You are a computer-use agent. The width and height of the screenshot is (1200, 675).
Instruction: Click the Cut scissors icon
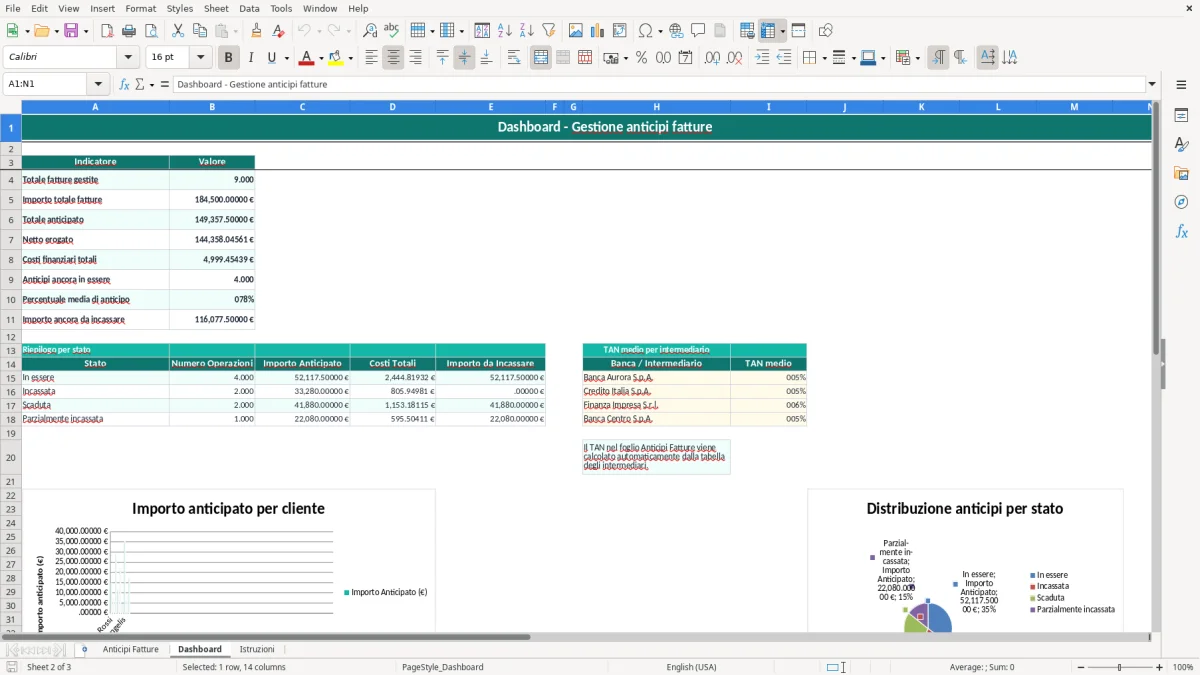178,31
